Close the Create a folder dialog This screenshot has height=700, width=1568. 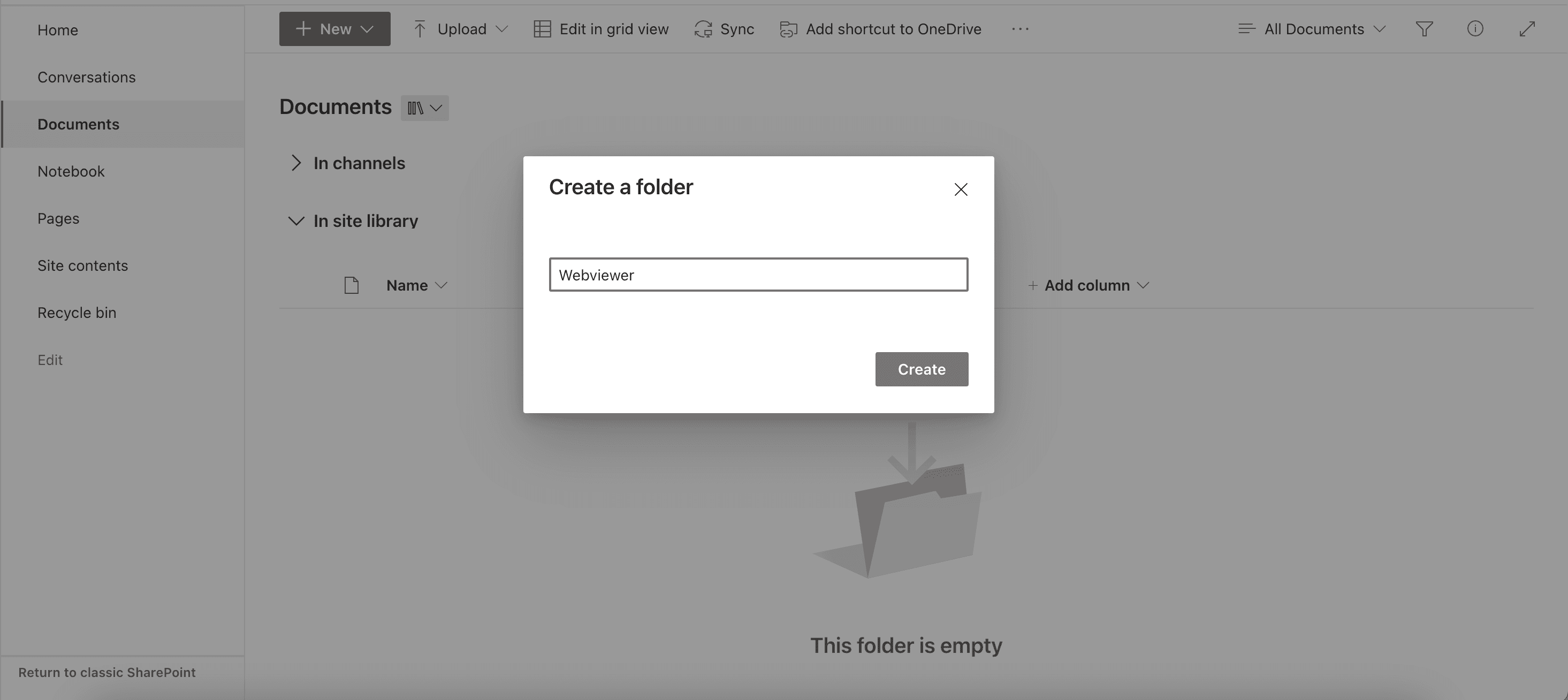point(961,189)
